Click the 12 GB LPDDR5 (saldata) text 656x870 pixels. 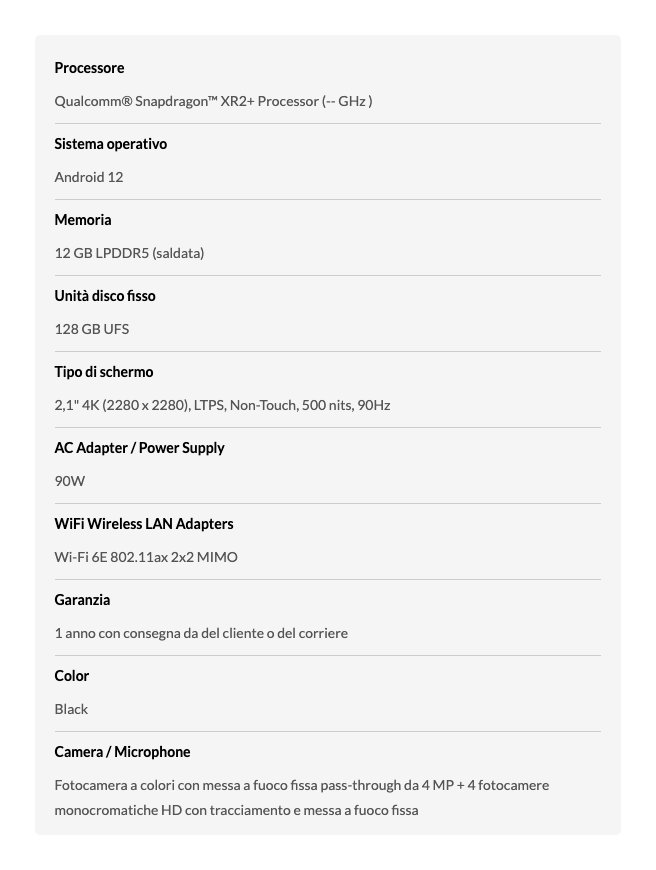(129, 253)
